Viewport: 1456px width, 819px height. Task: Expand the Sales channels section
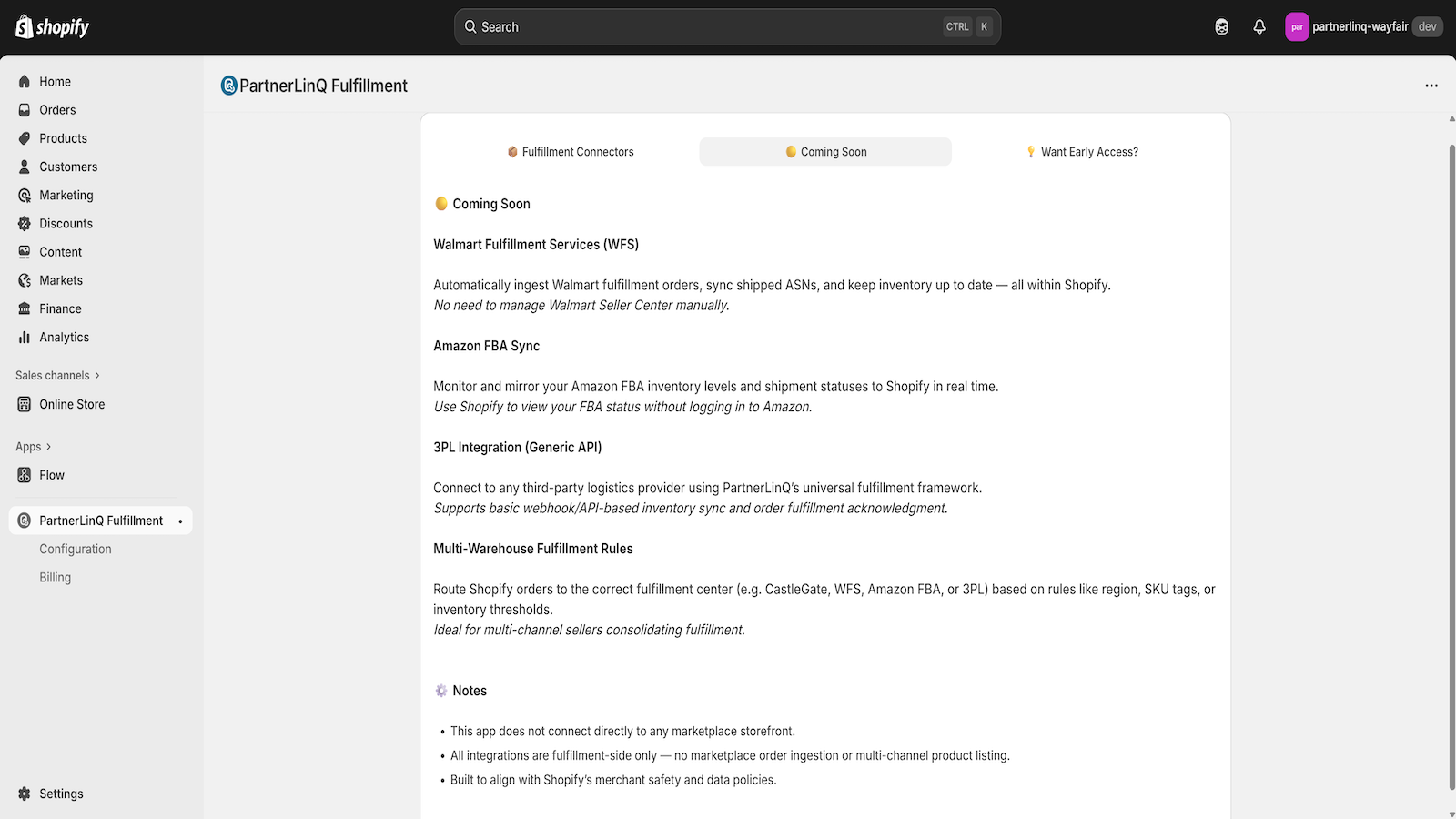[x=56, y=375]
